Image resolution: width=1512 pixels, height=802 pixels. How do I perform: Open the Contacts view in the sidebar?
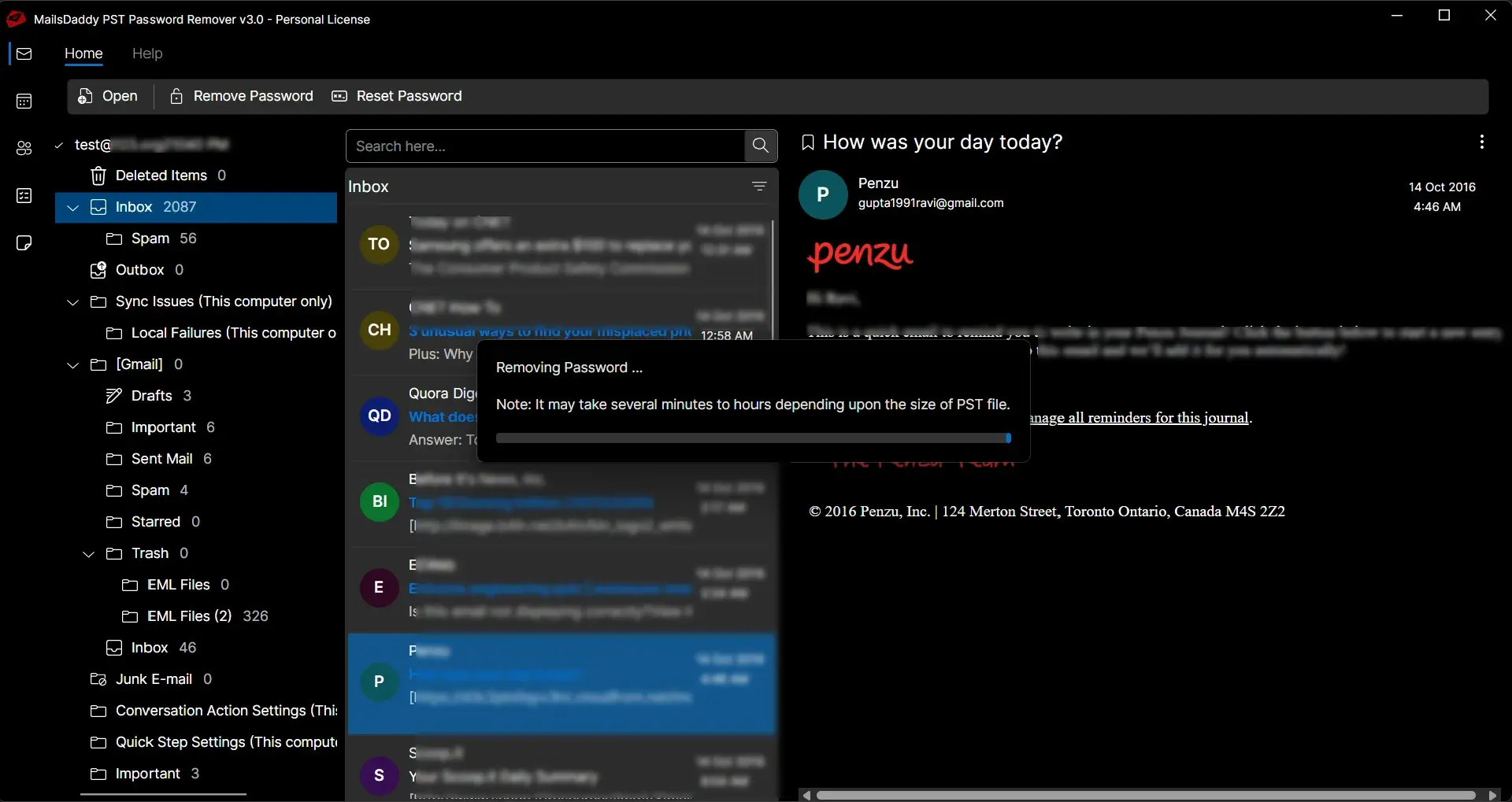[x=24, y=148]
